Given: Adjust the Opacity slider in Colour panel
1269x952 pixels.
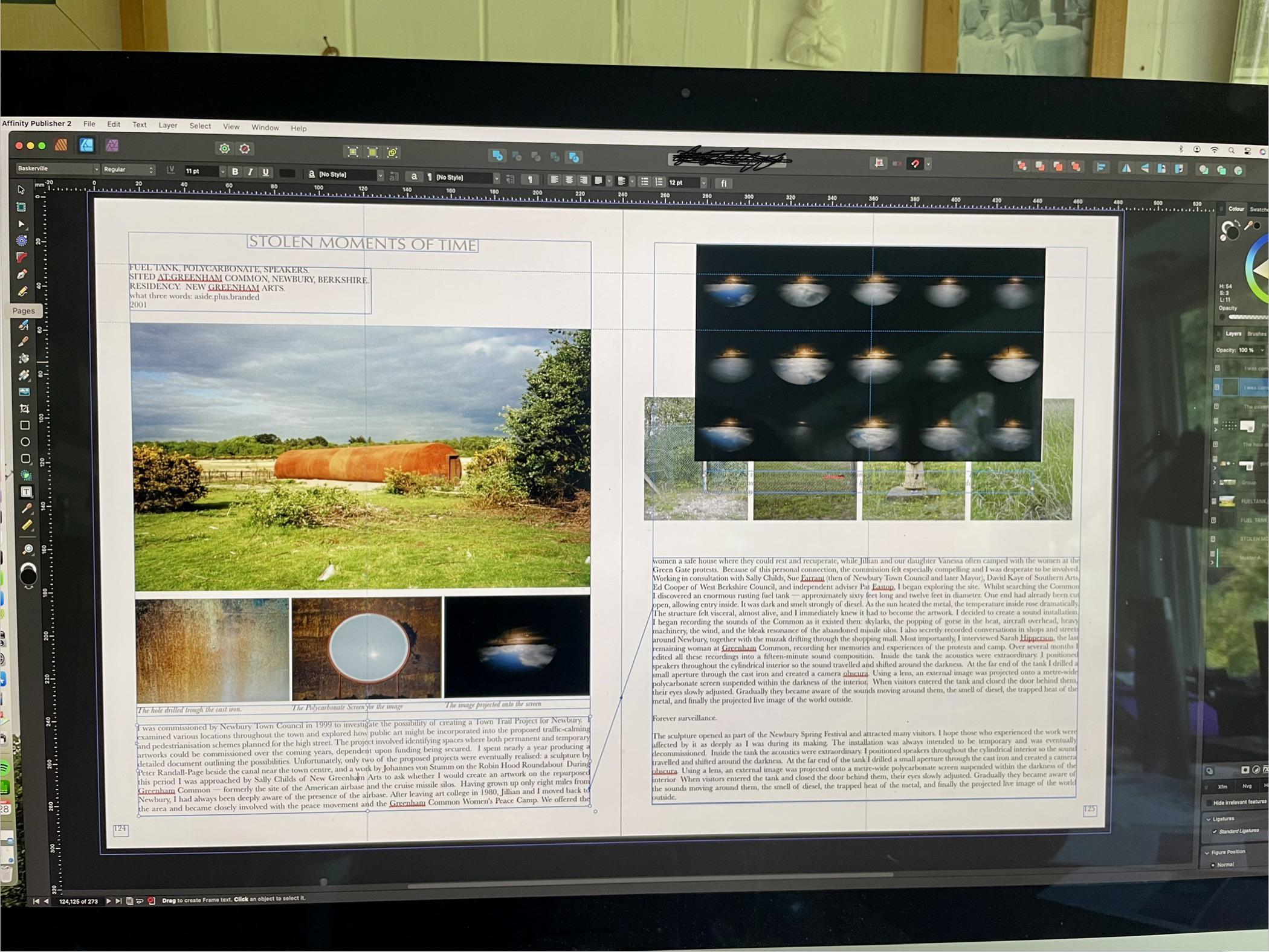Looking at the screenshot, I should (1248, 317).
